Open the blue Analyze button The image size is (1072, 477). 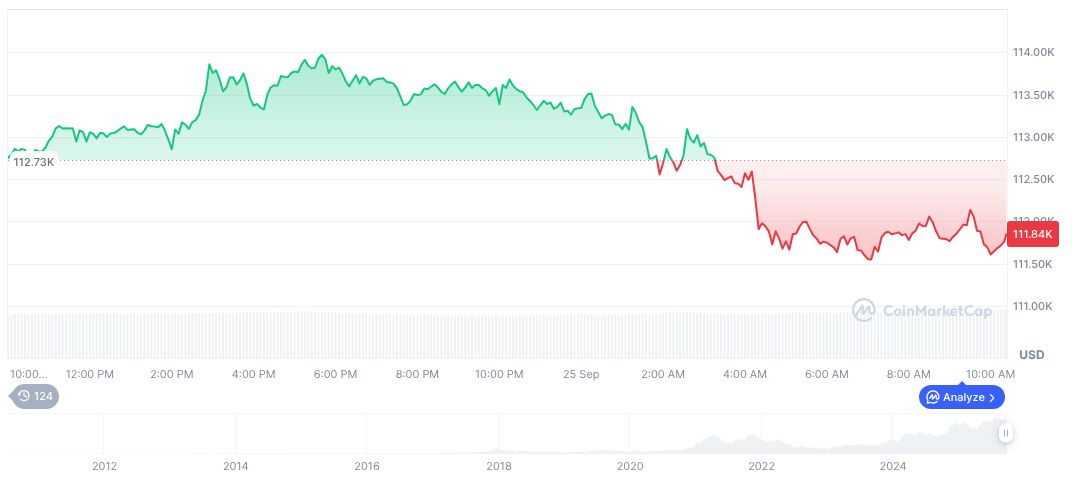tap(962, 397)
